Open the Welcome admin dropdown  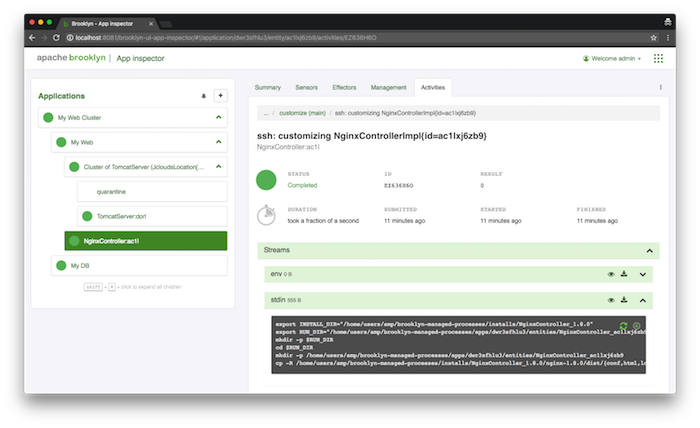[610, 59]
